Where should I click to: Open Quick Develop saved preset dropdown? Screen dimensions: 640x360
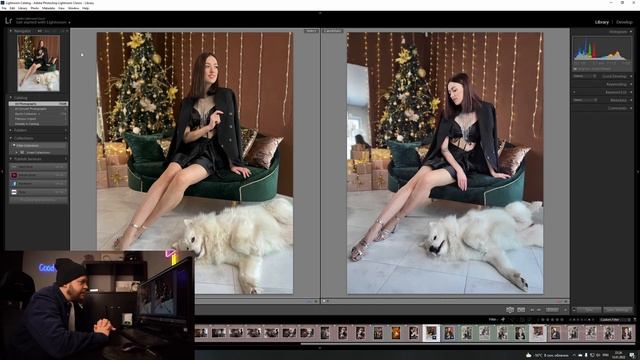(584, 76)
